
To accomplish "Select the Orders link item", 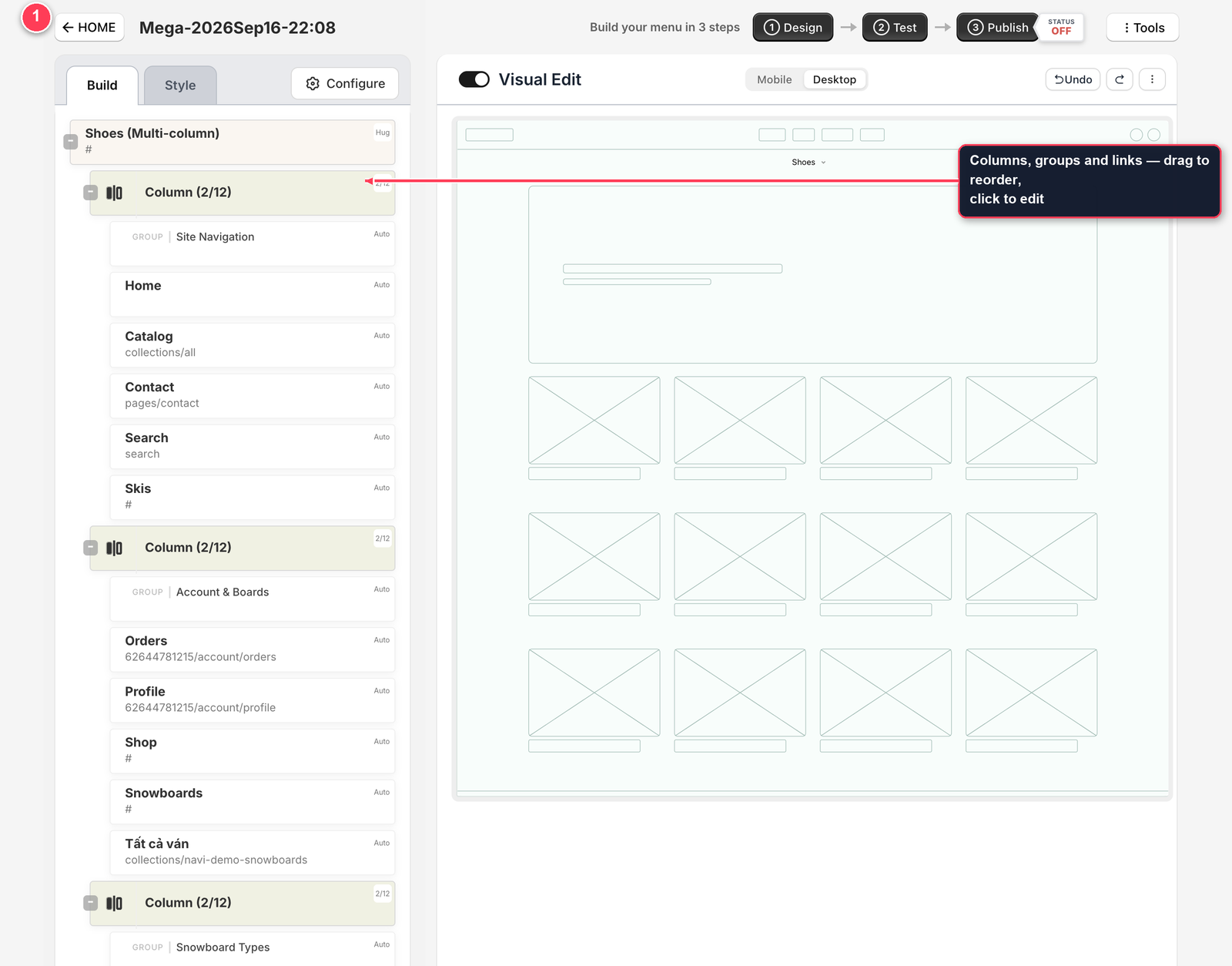I will click(x=253, y=649).
